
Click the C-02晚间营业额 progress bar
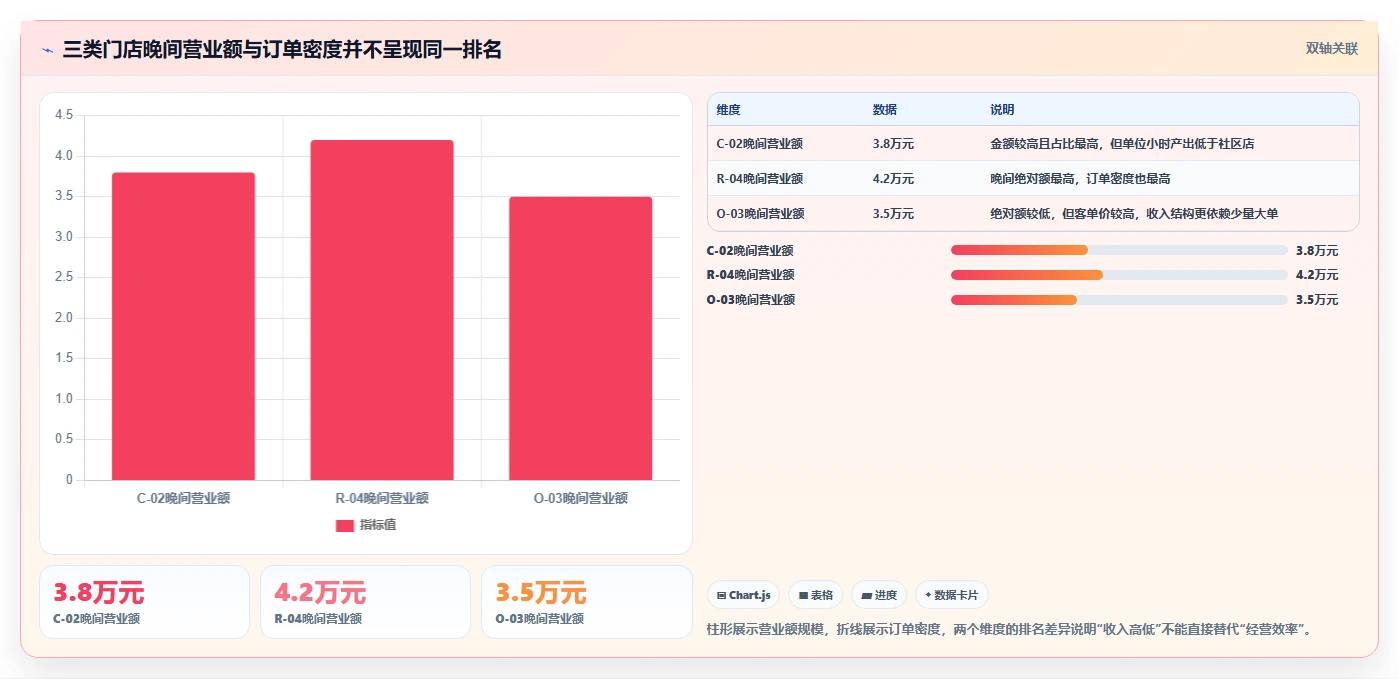pyautogui.click(x=1119, y=250)
